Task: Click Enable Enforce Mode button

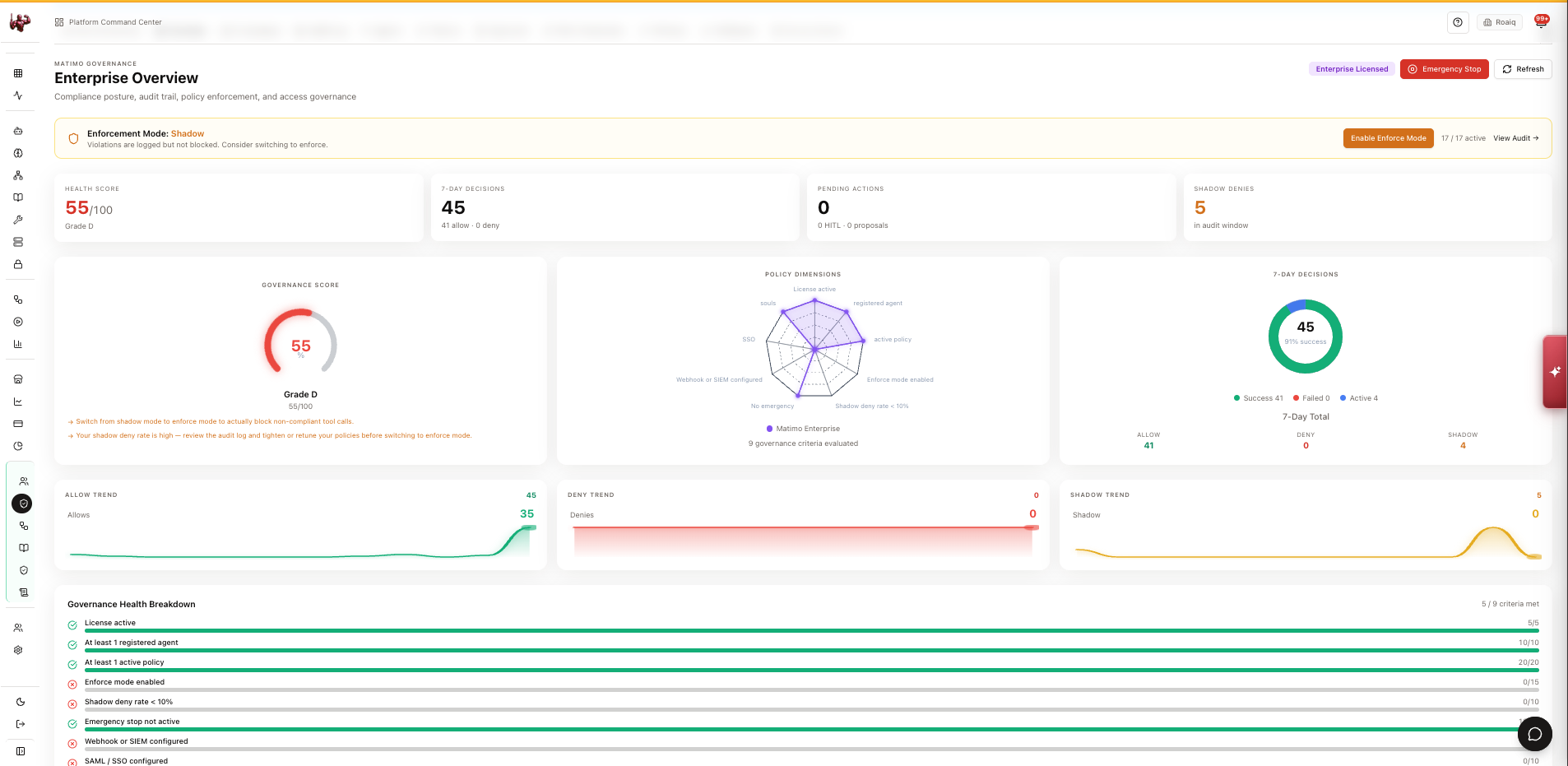Action: tap(1388, 138)
